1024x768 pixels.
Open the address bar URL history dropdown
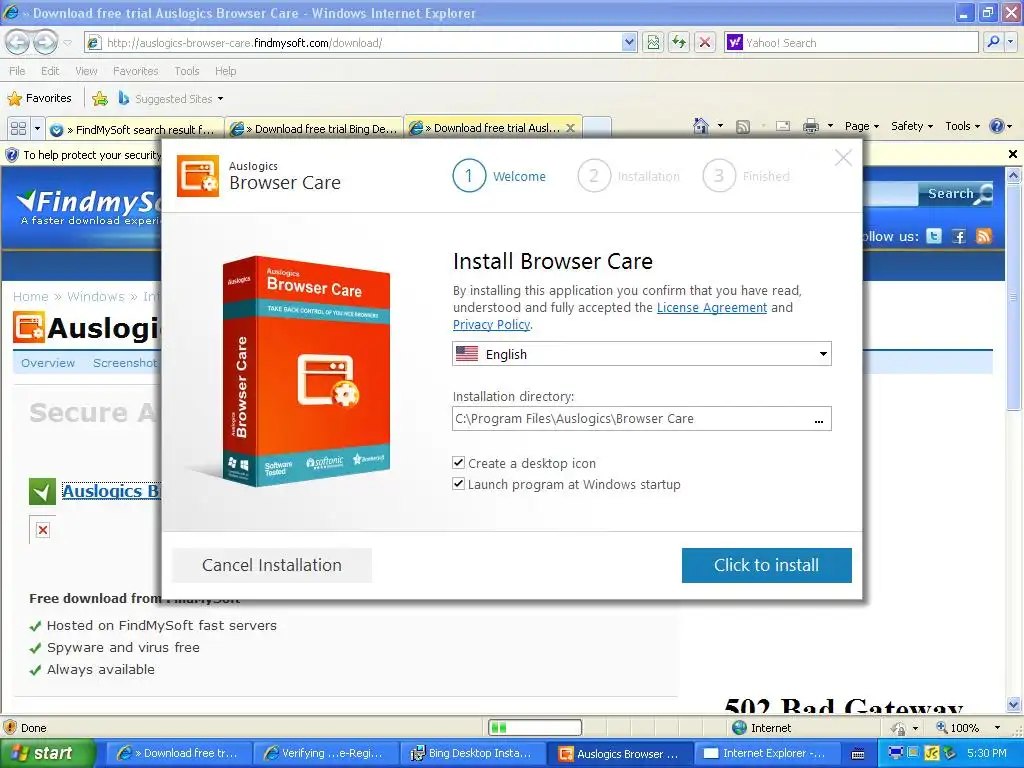[x=628, y=42]
